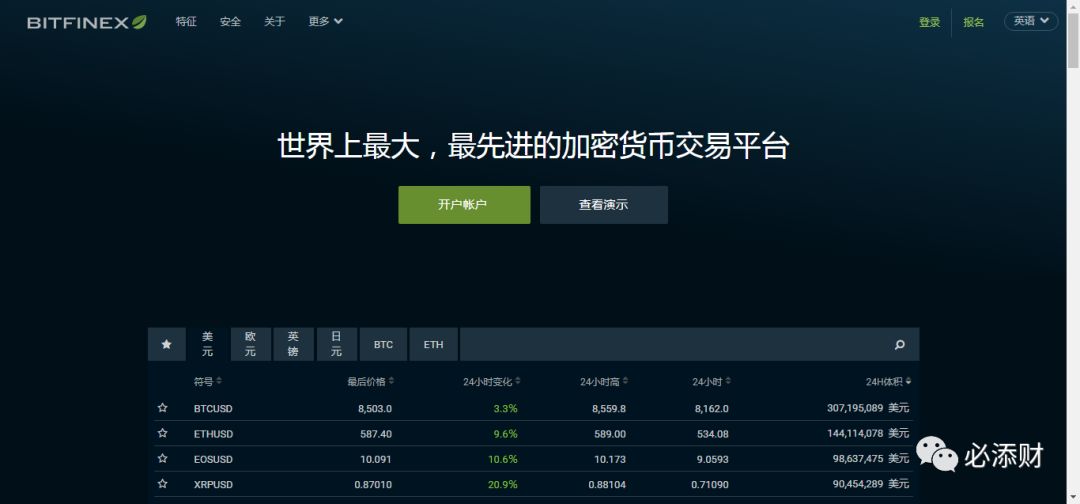This screenshot has height=504, width=1080.
Task: Click the 报名 sign-up link
Action: pyautogui.click(x=973, y=22)
